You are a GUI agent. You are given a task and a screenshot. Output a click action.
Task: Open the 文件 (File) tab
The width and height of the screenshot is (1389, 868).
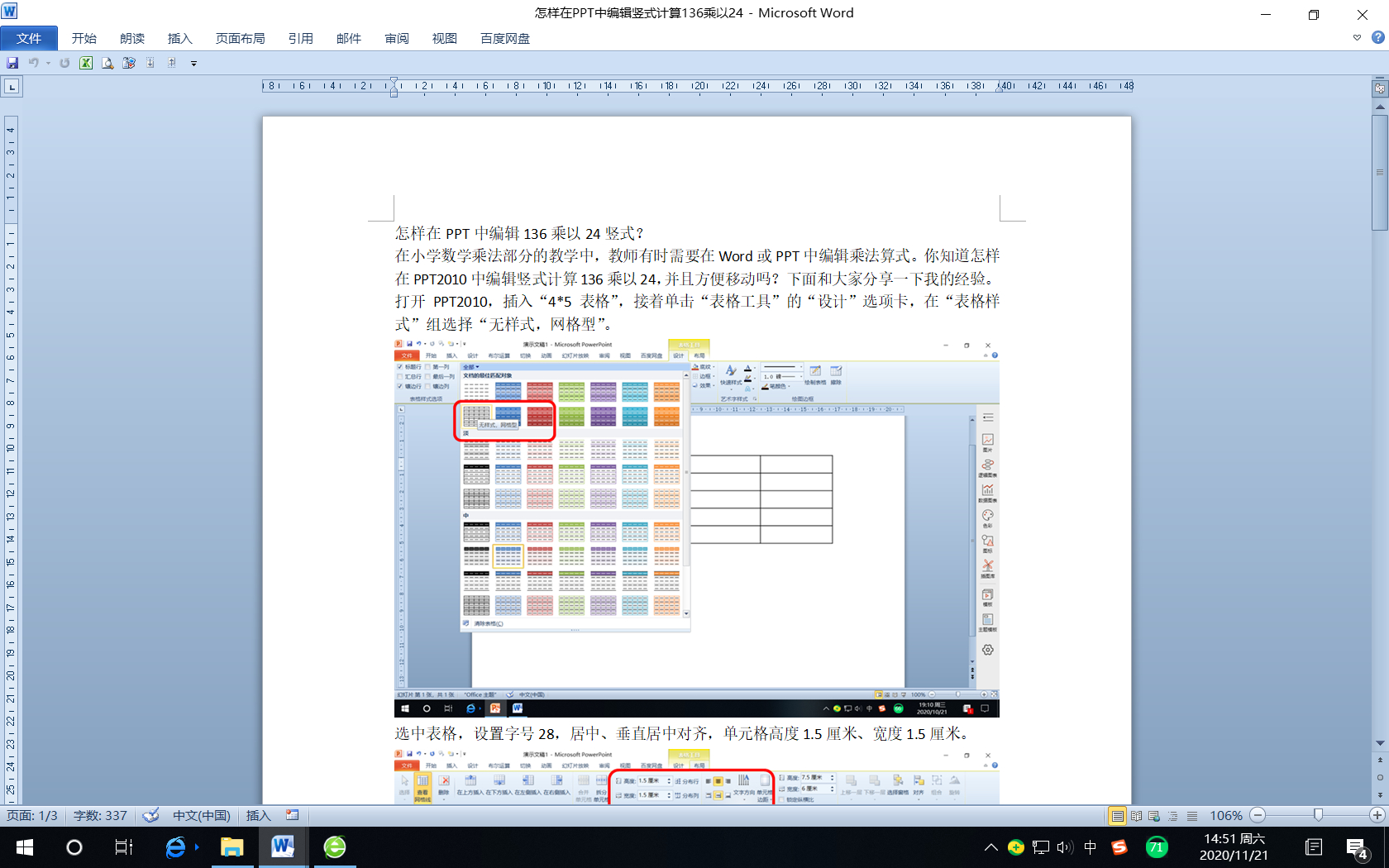[x=29, y=38]
